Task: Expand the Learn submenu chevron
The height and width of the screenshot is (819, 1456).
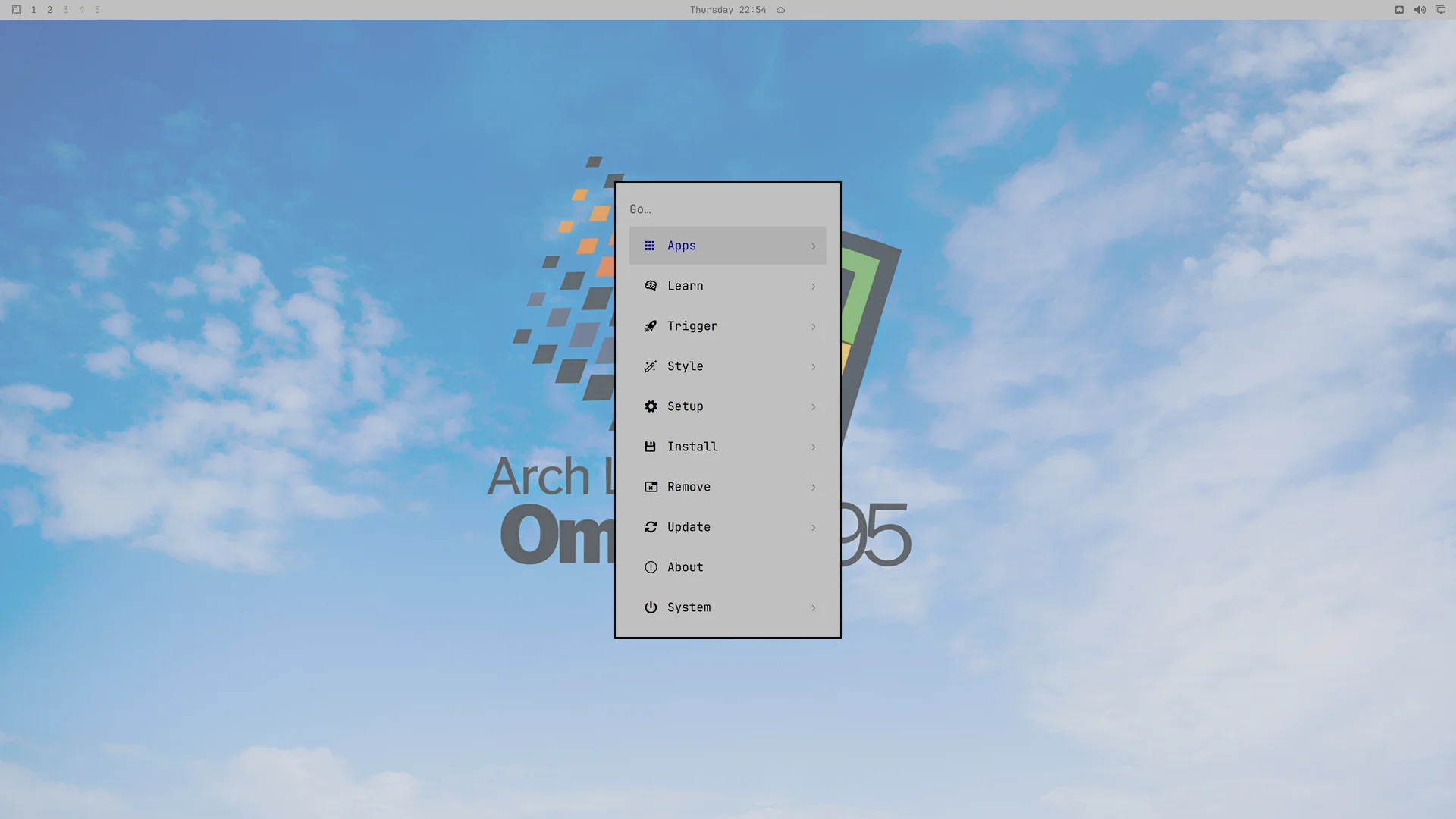Action: coord(814,287)
